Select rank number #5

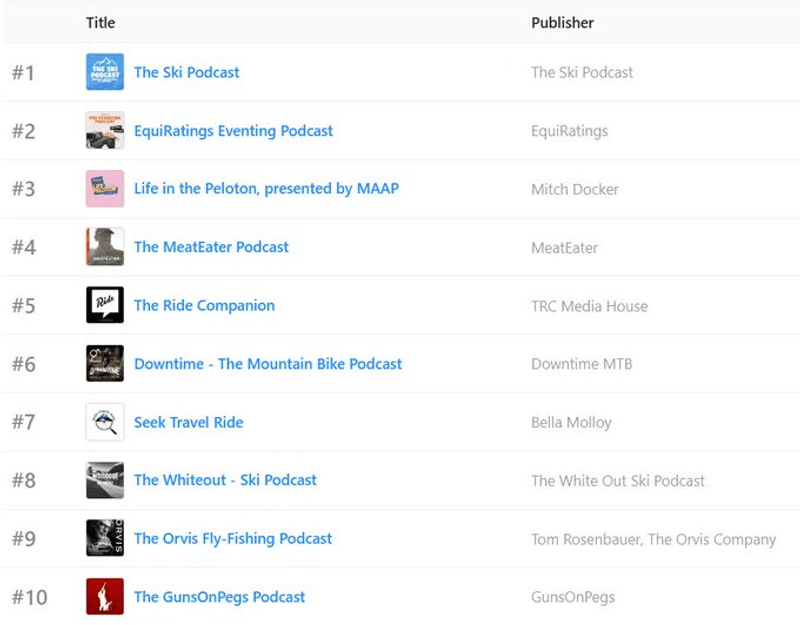point(23,306)
